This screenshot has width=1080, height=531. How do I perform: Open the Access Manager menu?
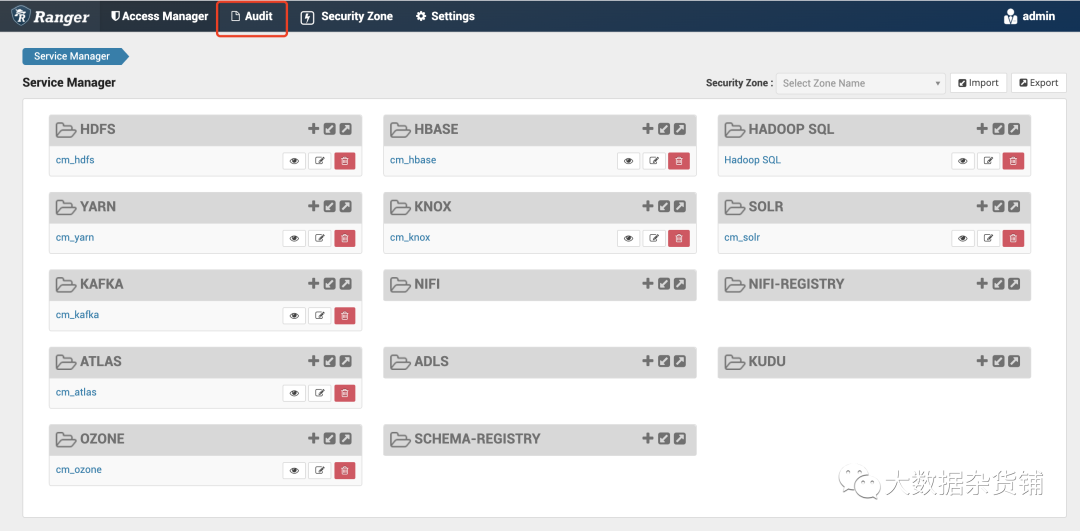click(x=159, y=16)
